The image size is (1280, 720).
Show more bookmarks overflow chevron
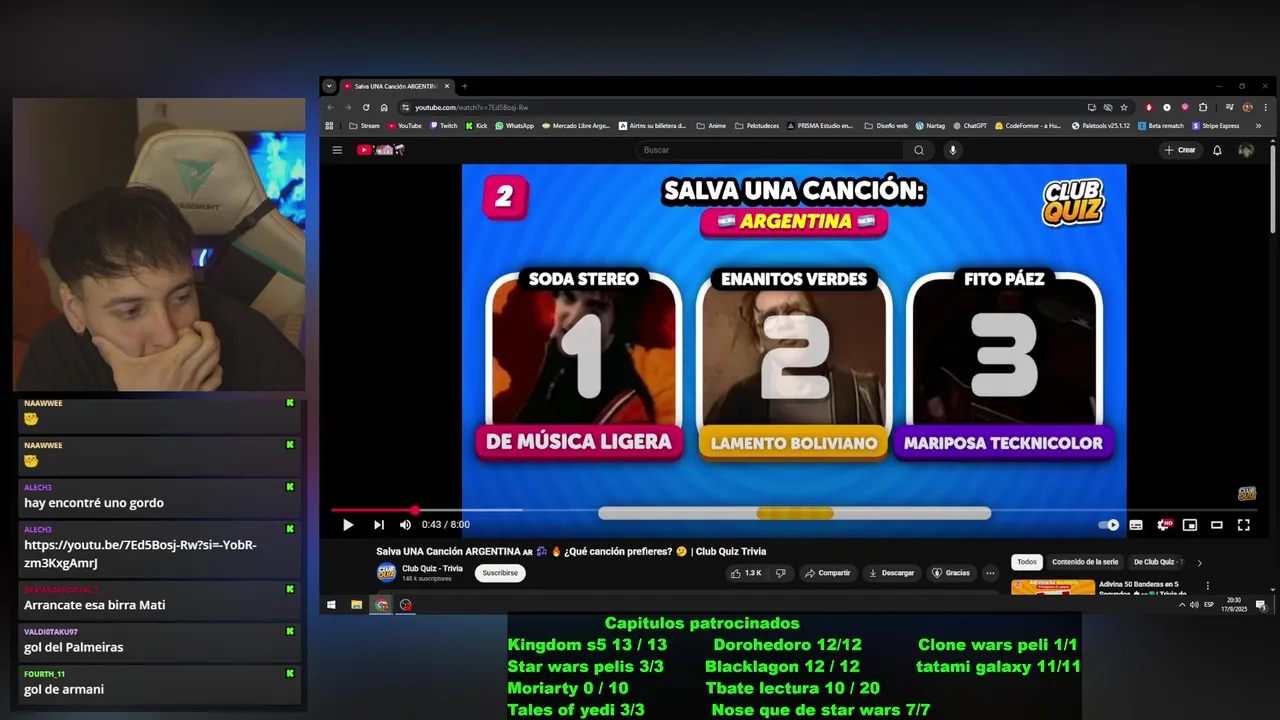pyautogui.click(x=1258, y=126)
